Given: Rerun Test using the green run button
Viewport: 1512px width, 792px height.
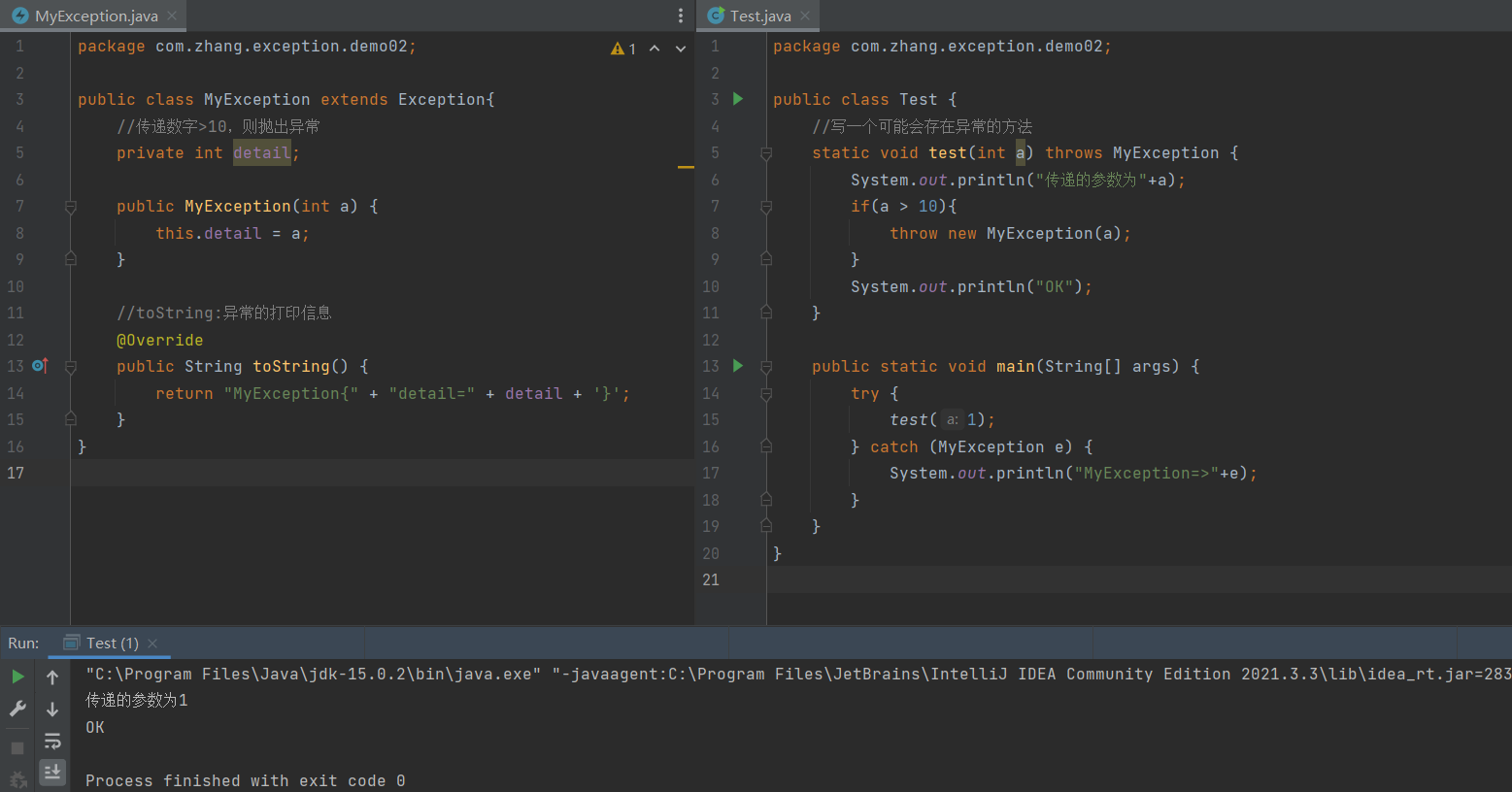Looking at the screenshot, I should (17, 676).
